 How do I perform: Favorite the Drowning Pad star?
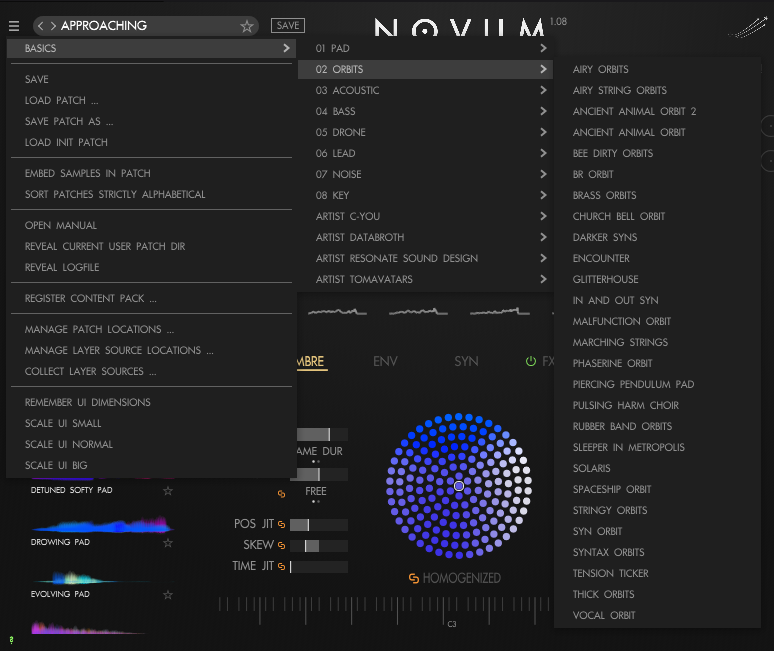click(x=168, y=543)
